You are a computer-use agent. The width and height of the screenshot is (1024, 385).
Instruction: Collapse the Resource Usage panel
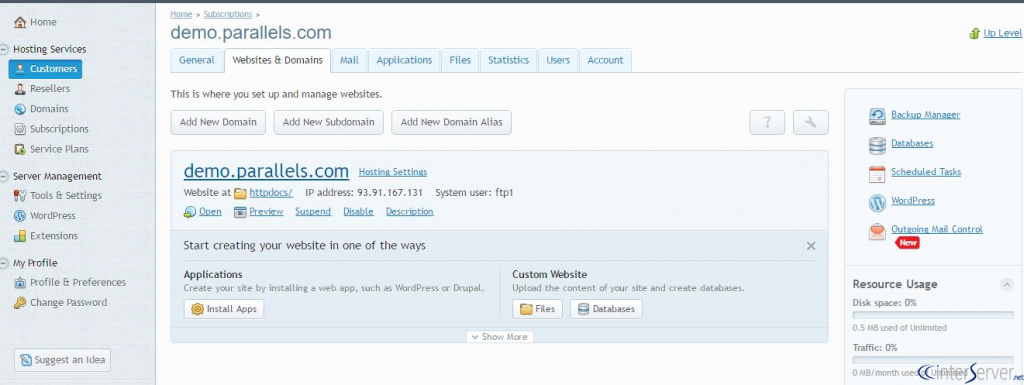(x=1006, y=285)
